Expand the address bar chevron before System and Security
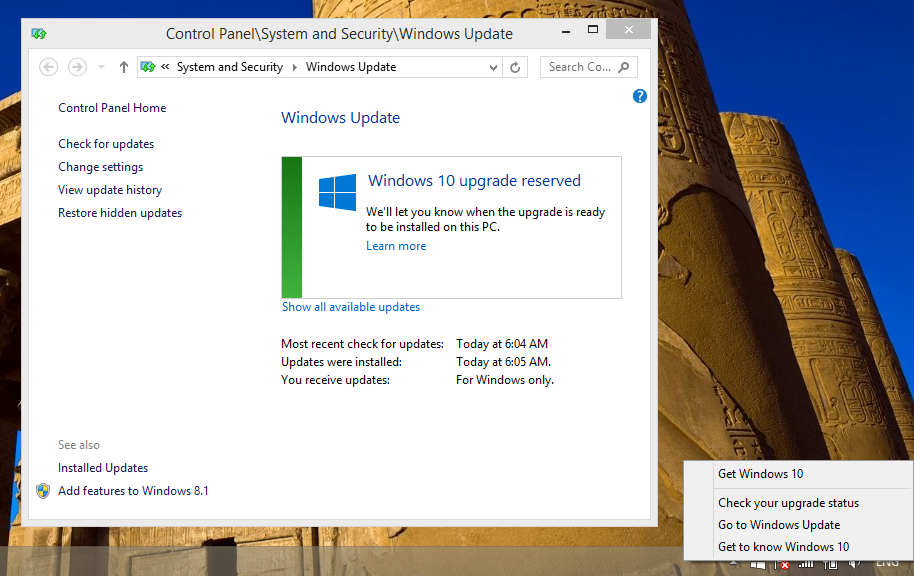The height and width of the screenshot is (576, 914). pyautogui.click(x=166, y=66)
